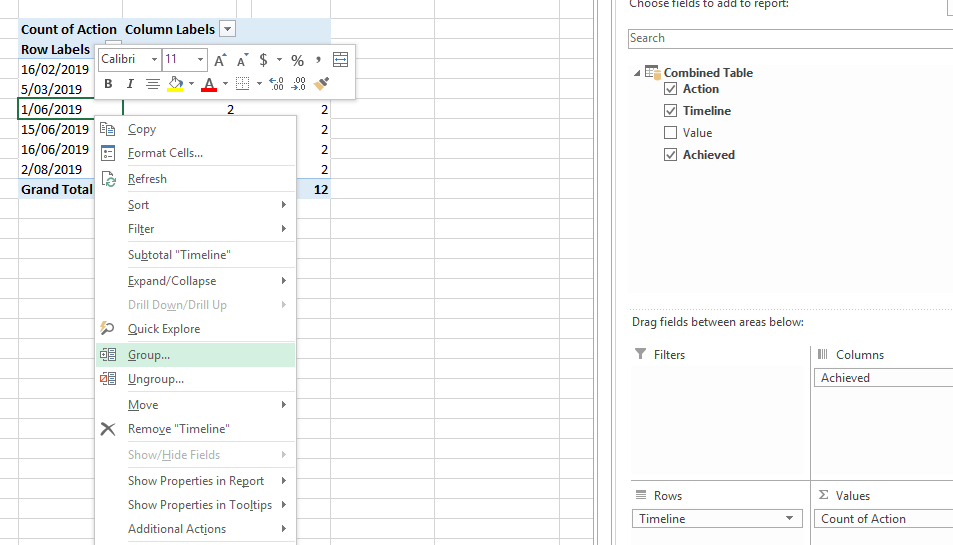Screen dimensions: 953x545
Task: Apply accounting dollar number format
Action: [263, 60]
